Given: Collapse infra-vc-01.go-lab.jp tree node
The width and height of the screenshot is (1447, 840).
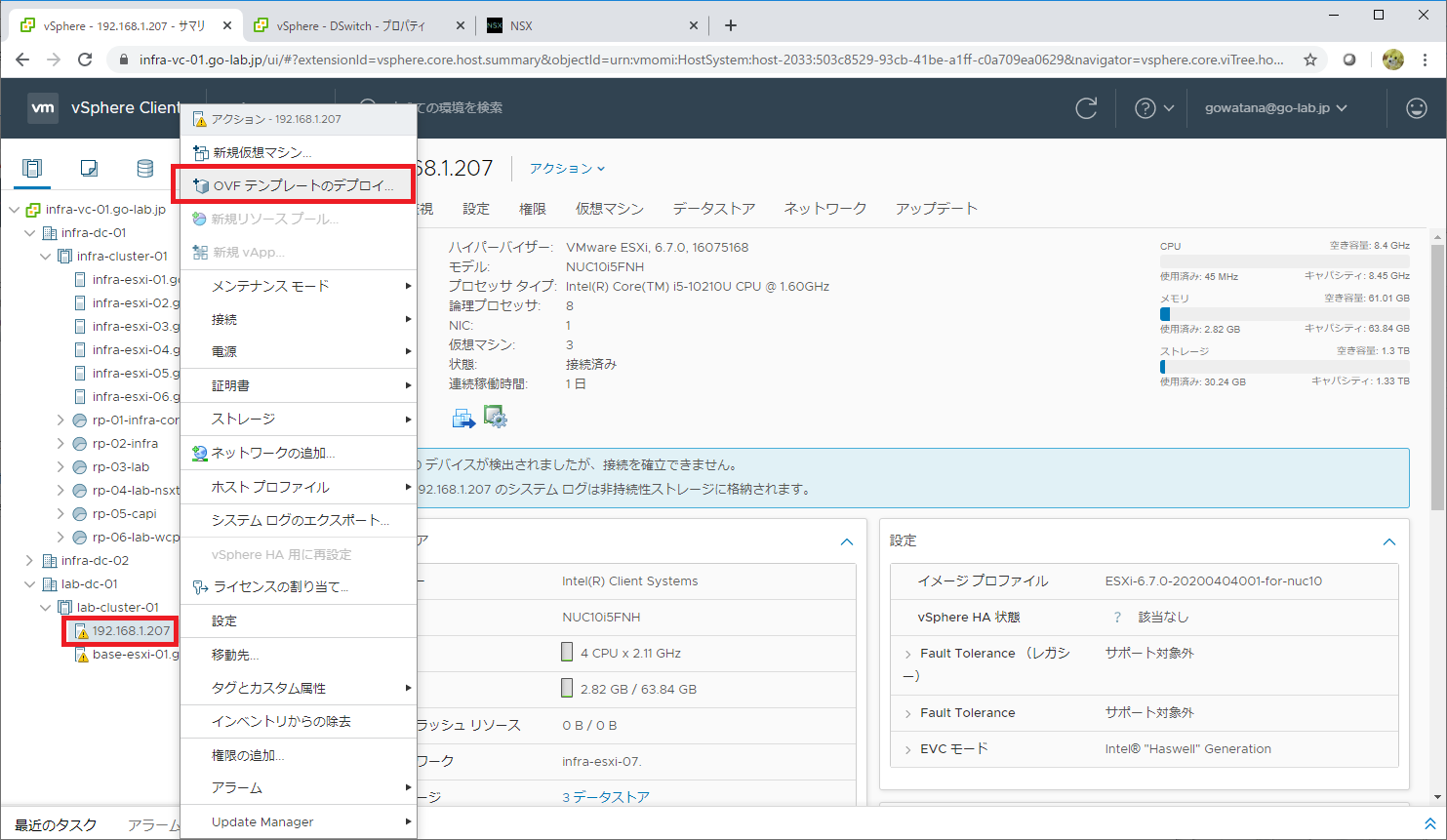Looking at the screenshot, I should click(15, 210).
